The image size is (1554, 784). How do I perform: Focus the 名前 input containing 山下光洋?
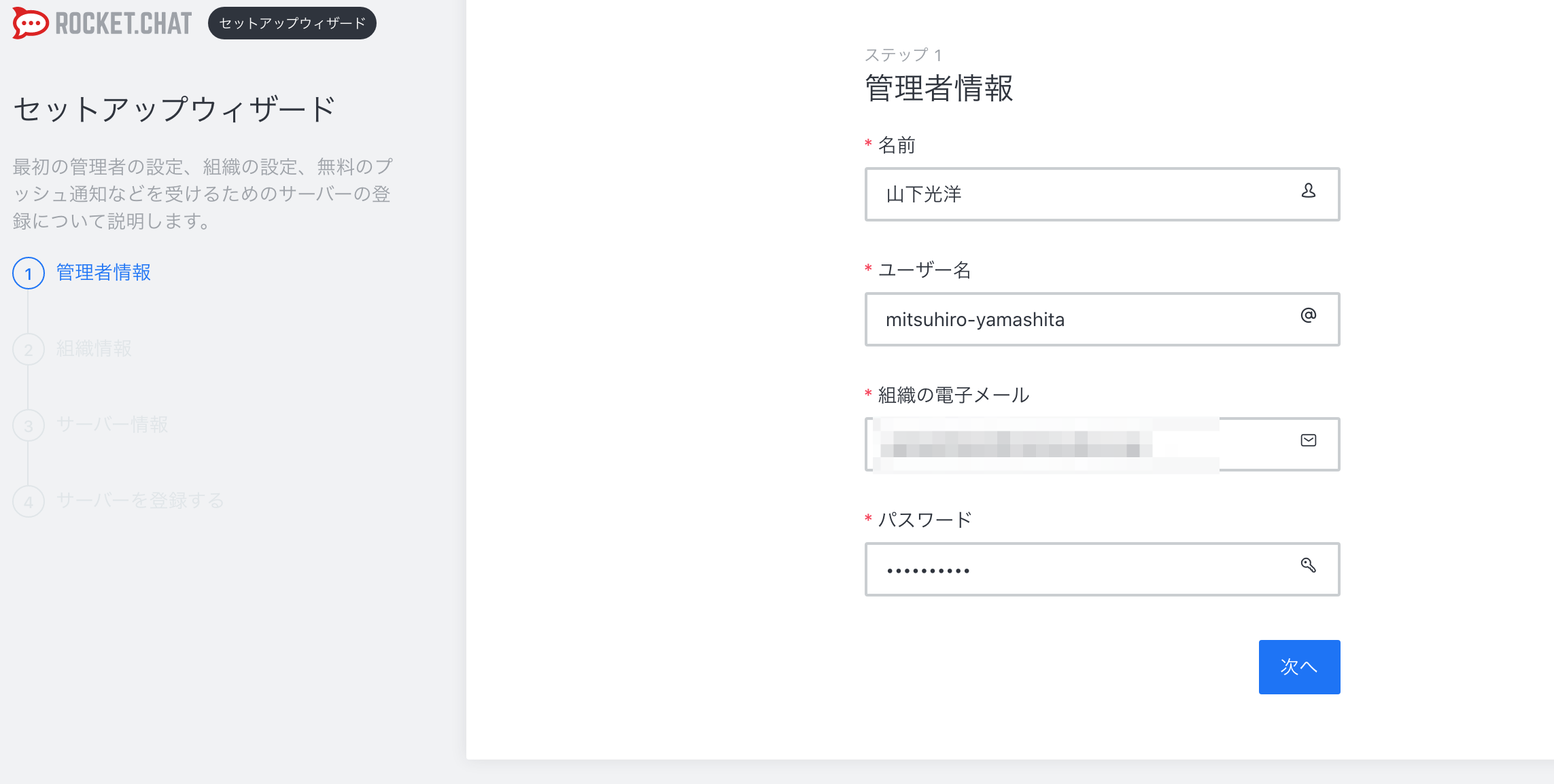[1102, 194]
